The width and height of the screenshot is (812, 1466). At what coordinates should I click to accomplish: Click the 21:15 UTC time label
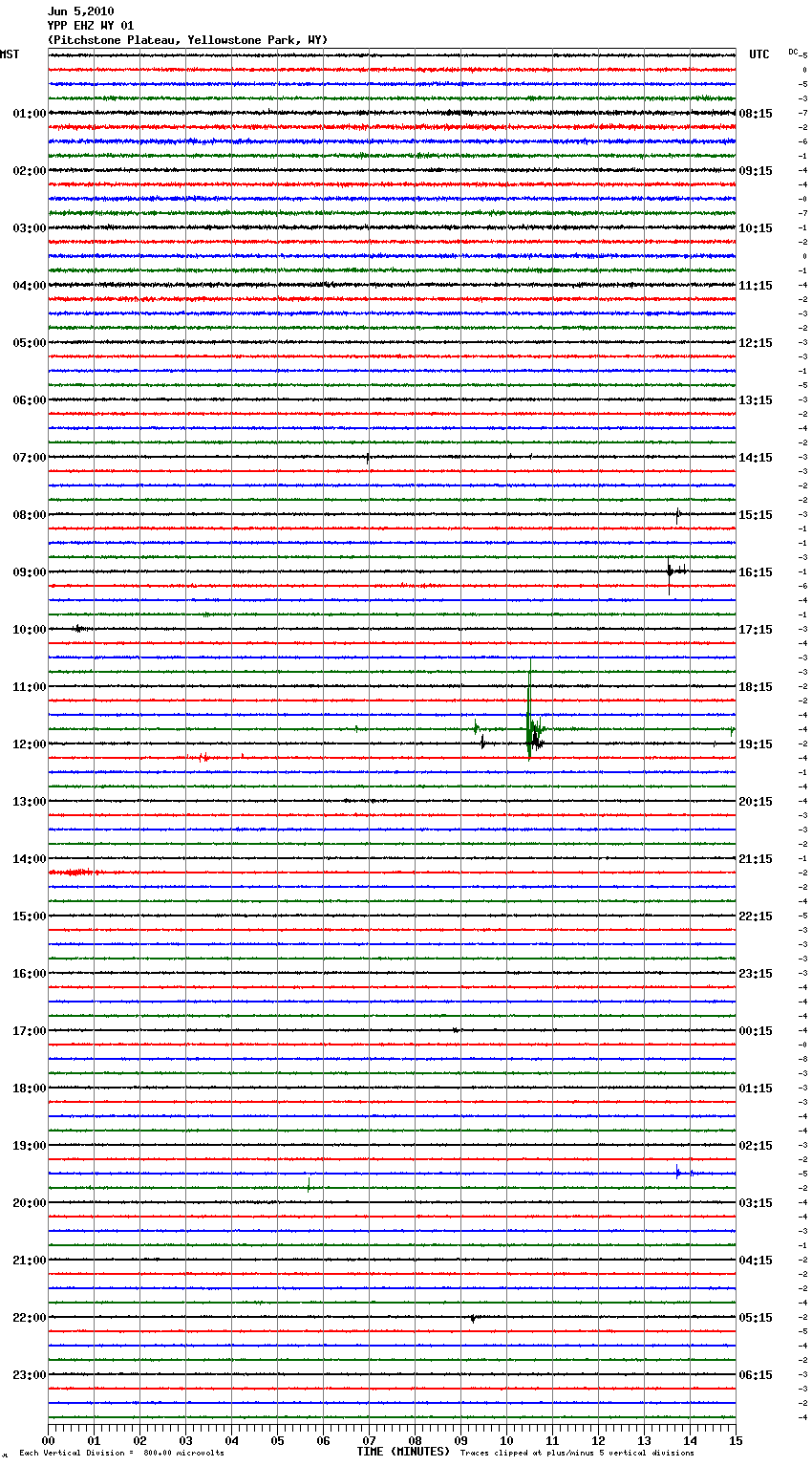(756, 859)
